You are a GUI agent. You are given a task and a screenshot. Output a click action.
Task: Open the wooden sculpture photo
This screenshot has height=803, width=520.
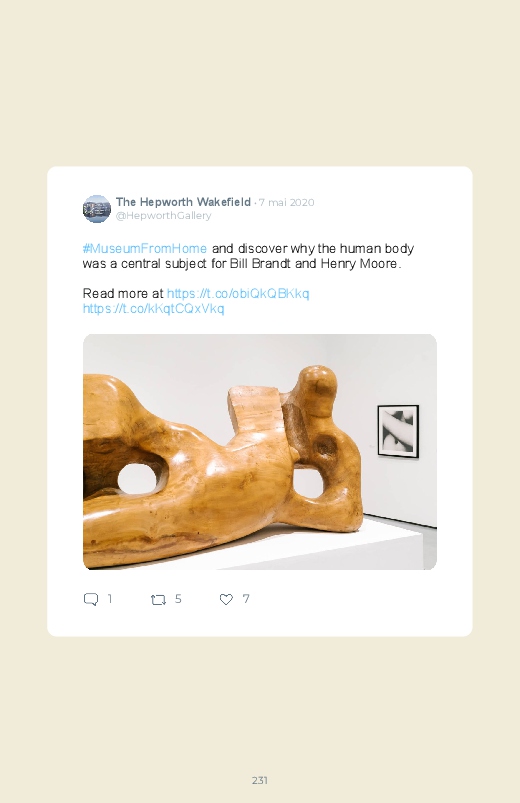point(260,452)
